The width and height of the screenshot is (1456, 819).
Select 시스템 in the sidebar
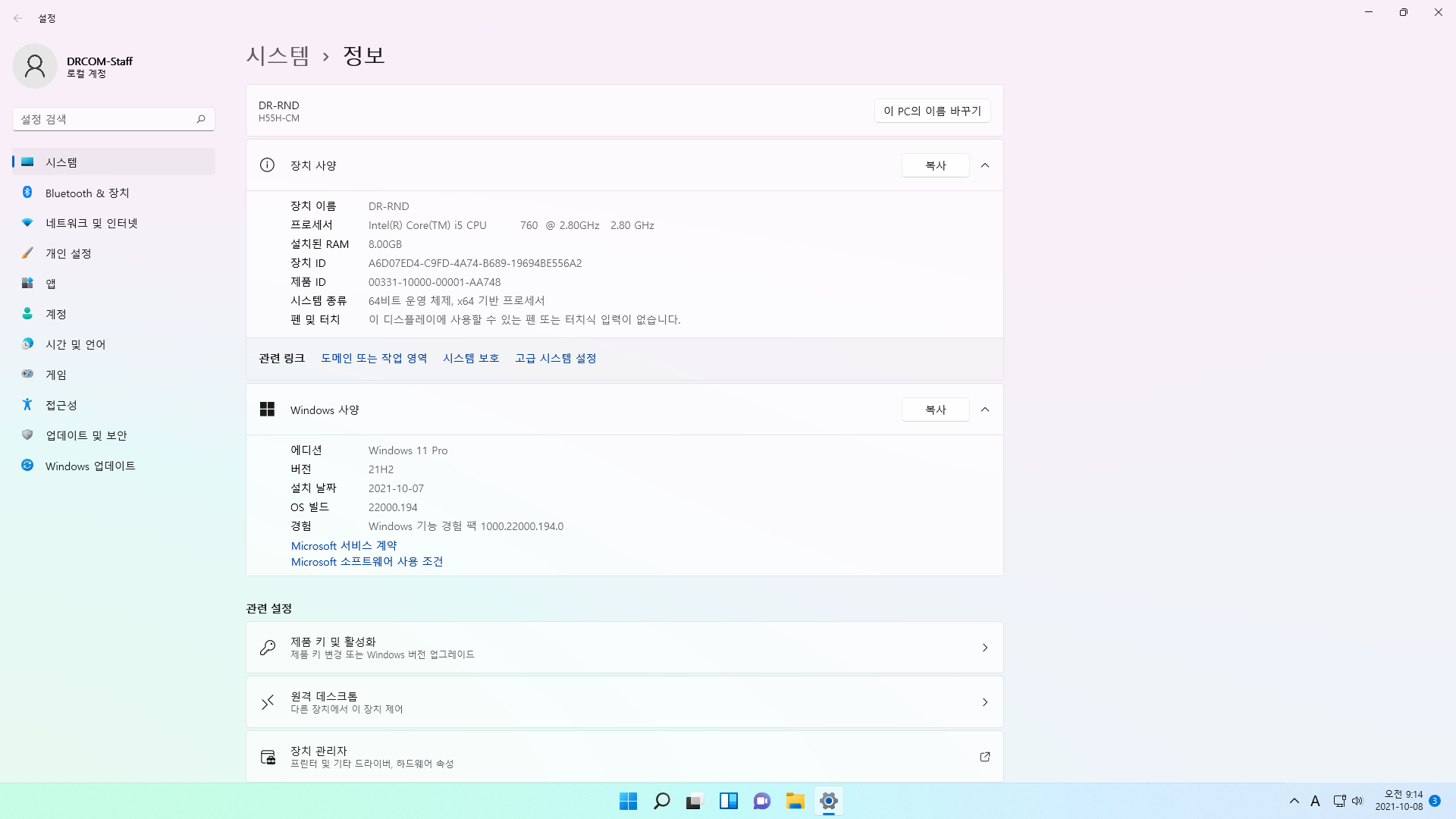click(114, 162)
